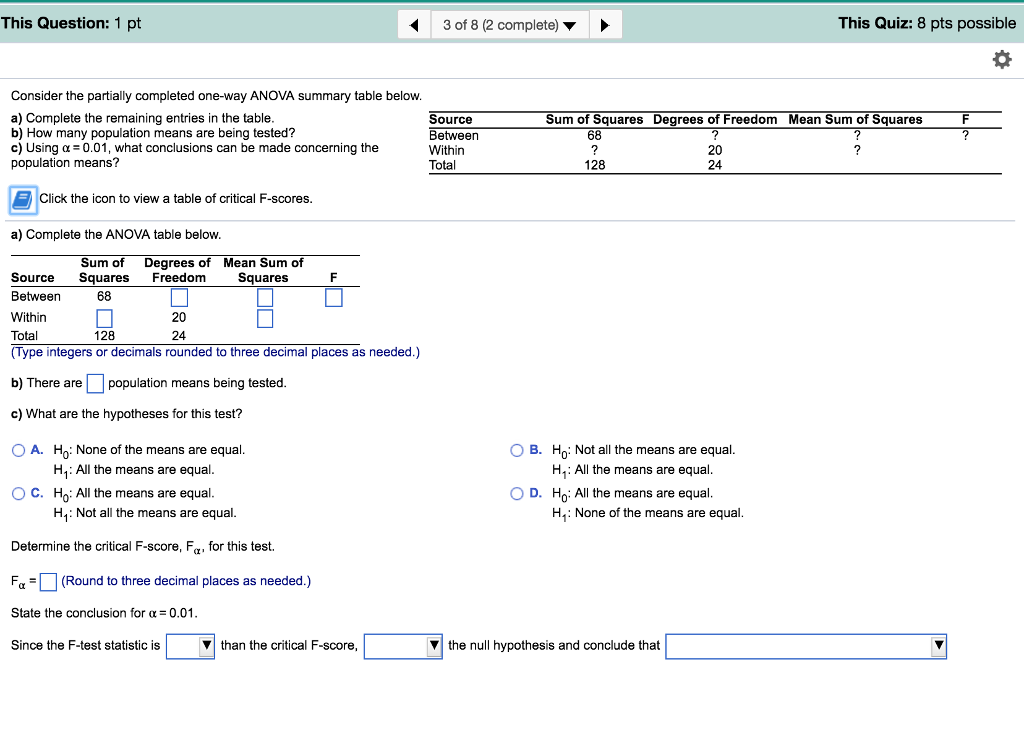Click the Within value 20 in lower table
The image size is (1024, 735).
[179, 318]
